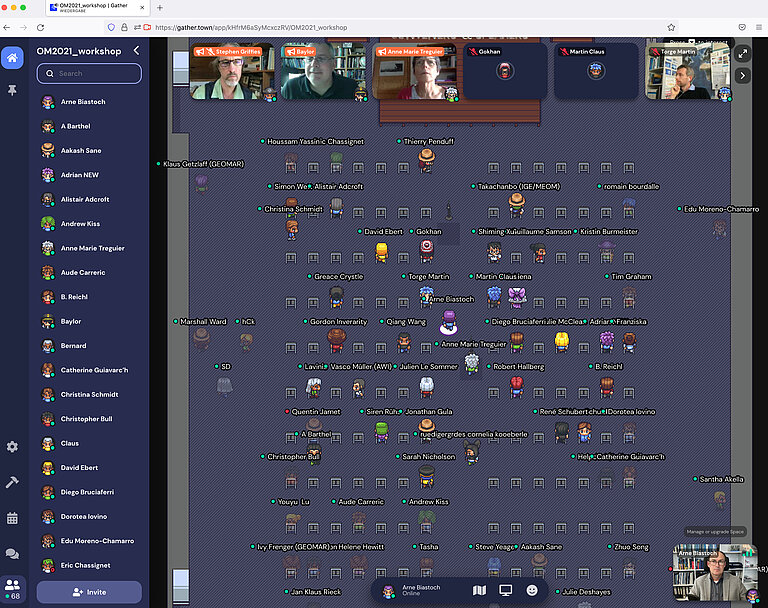Open the calendar icon in sidebar
Screen dimensions: 768x608
(12, 518)
